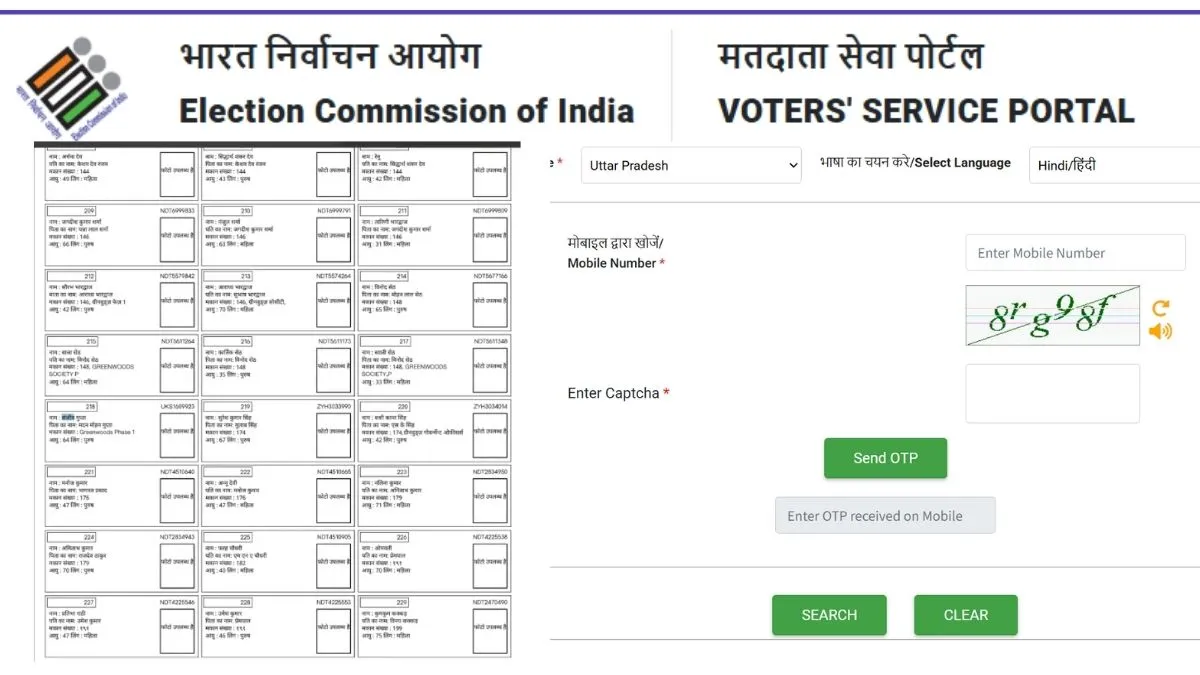Refresh the captcha image
This screenshot has height=675, width=1200.
[x=1160, y=308]
